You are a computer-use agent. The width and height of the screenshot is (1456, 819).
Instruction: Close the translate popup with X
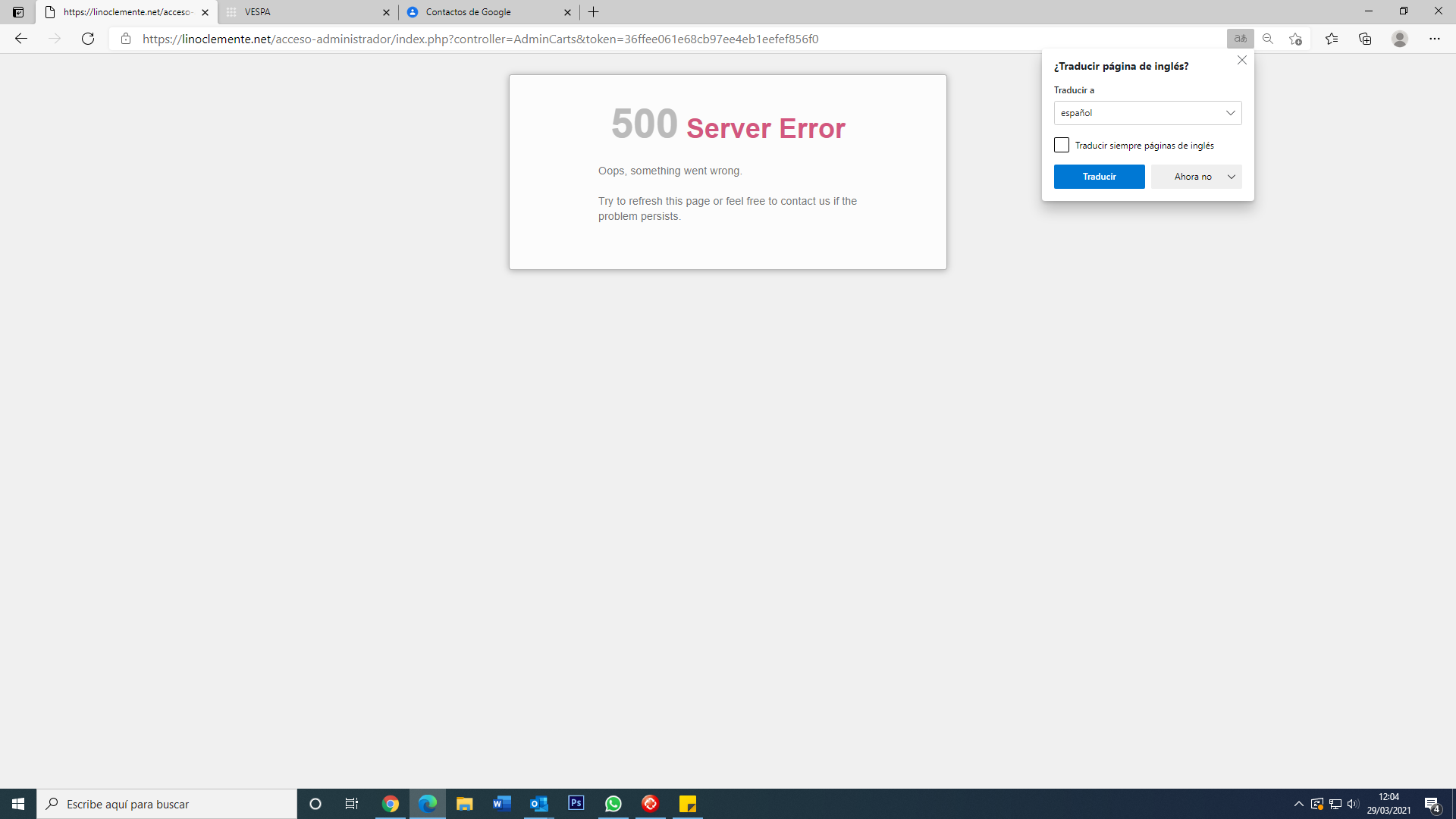point(1242,60)
